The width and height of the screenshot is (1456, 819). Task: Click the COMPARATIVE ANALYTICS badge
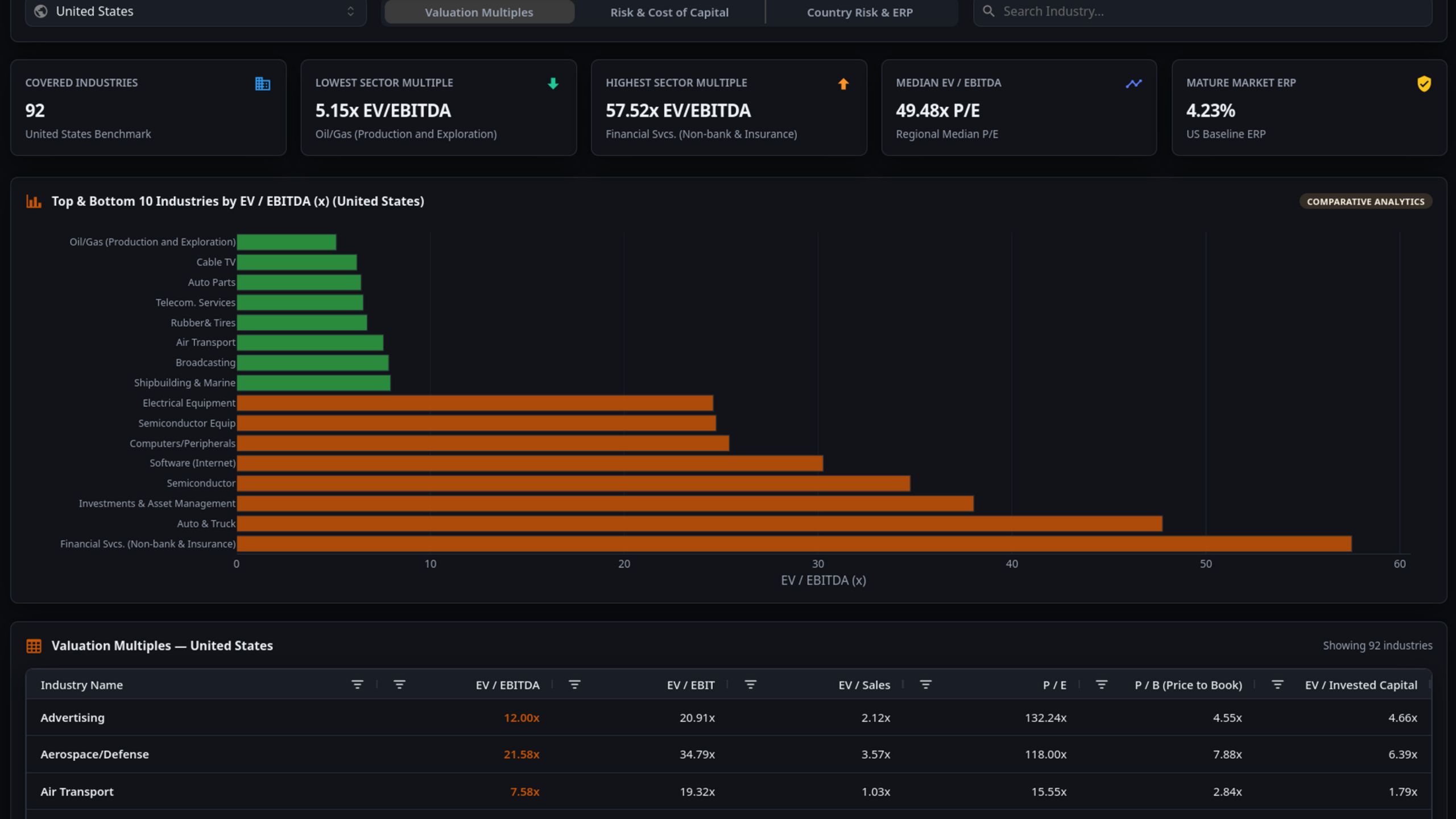(1366, 201)
